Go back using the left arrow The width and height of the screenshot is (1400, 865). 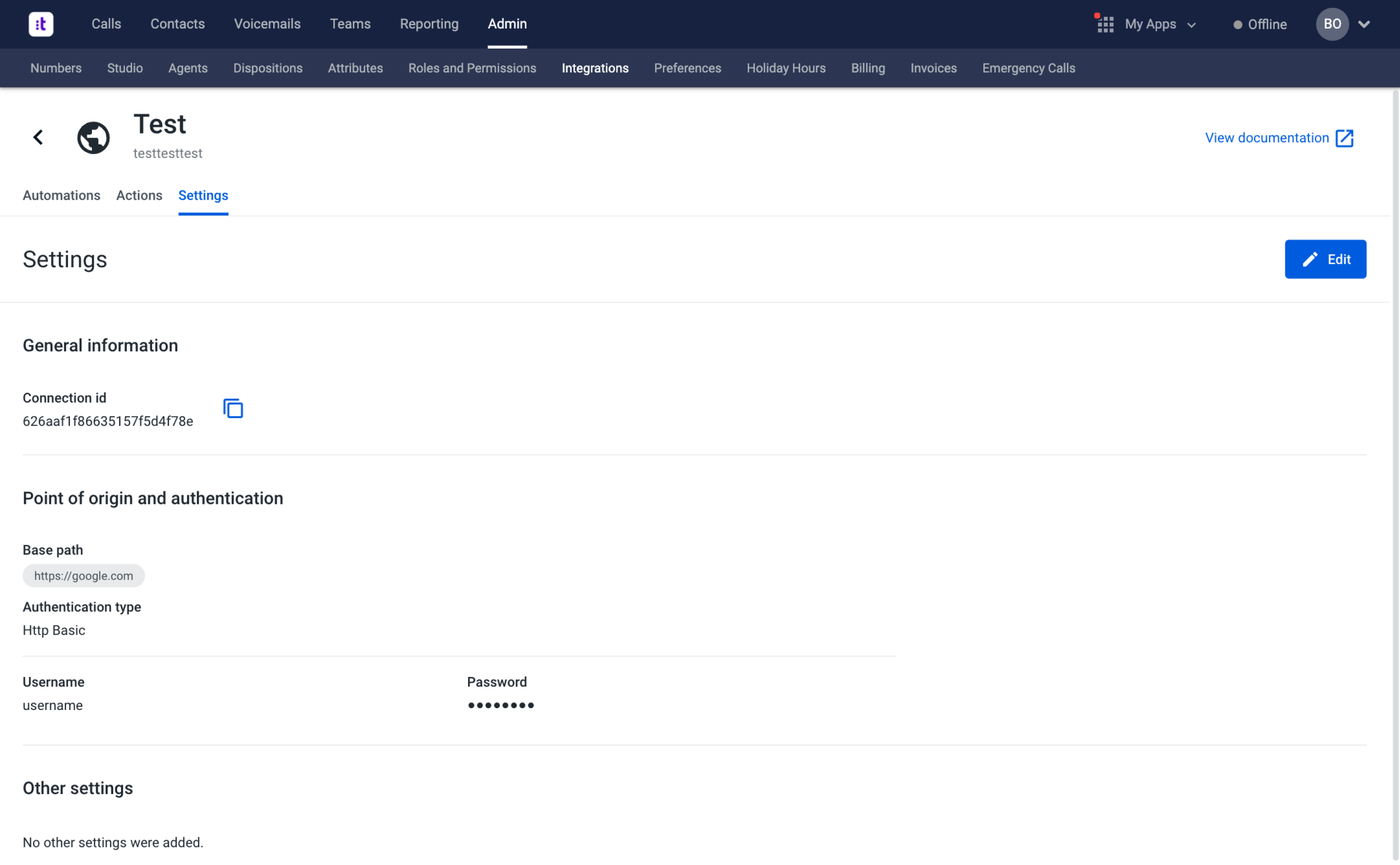tap(38, 138)
